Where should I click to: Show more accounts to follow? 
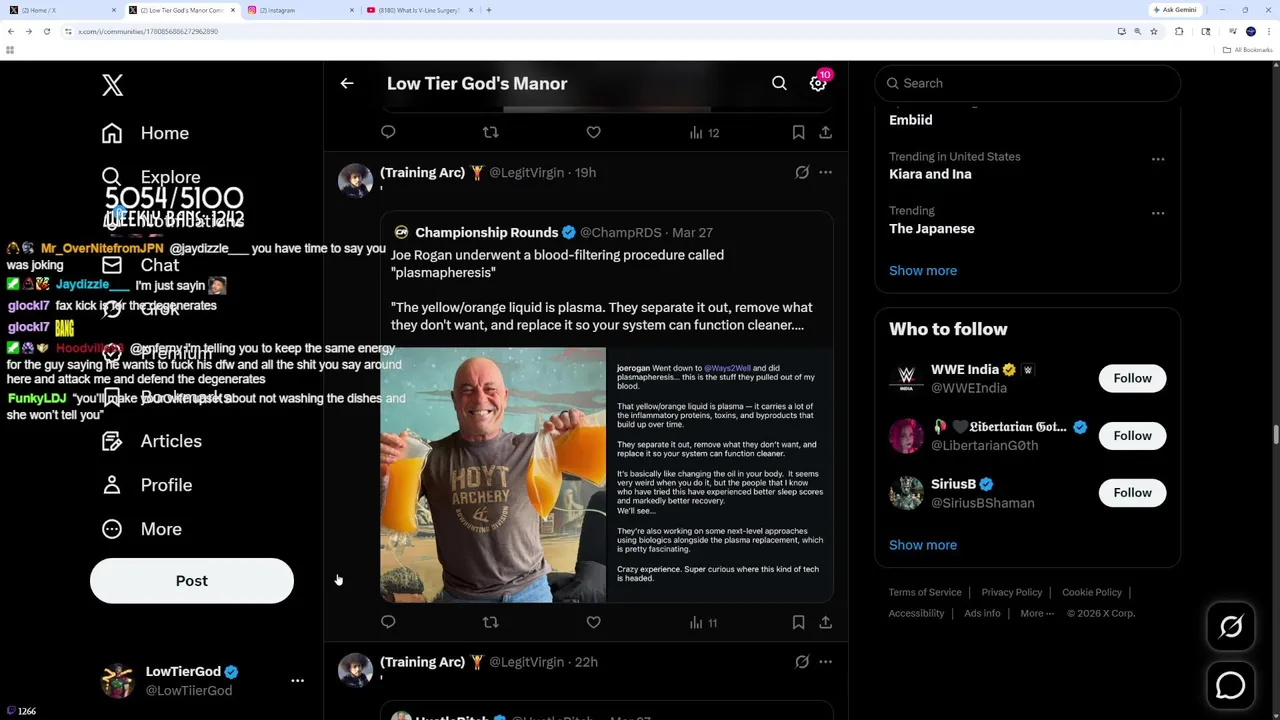pos(923,545)
